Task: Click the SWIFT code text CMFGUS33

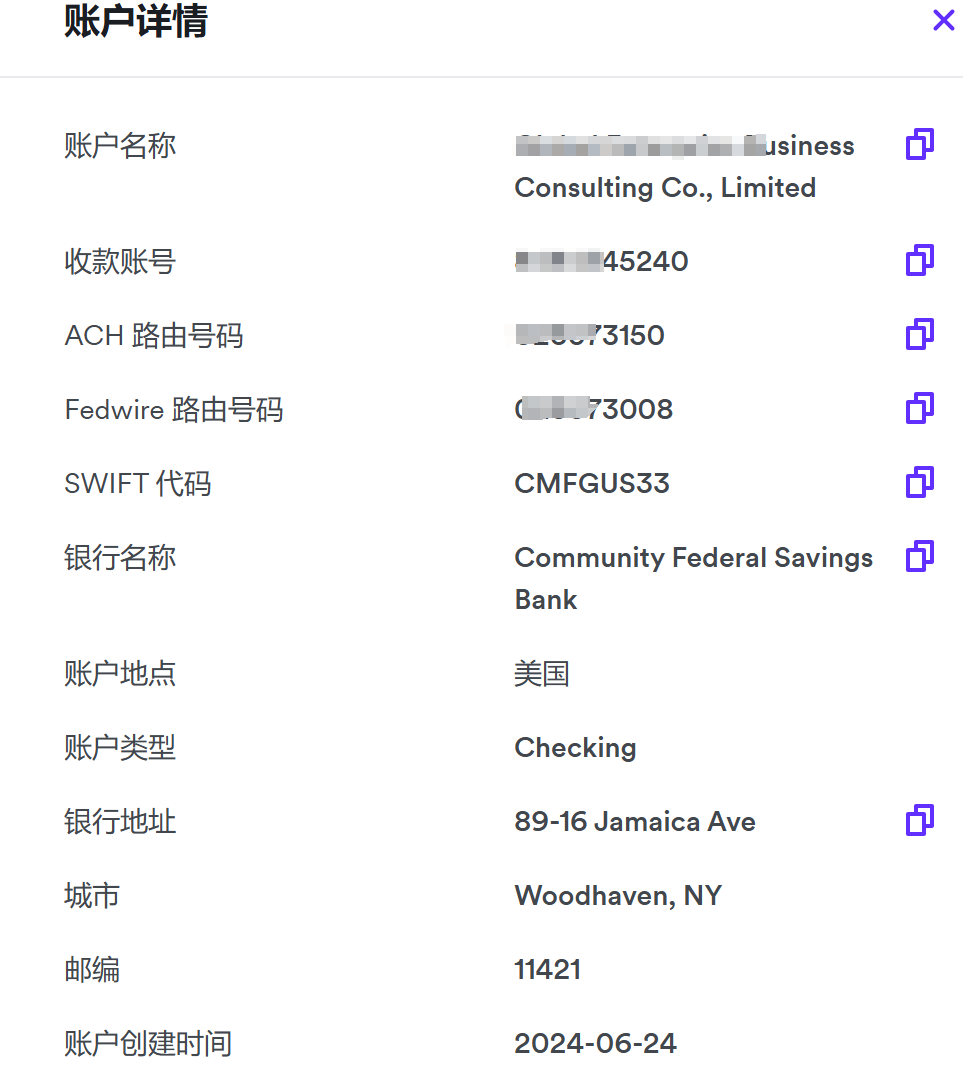Action: click(x=591, y=484)
